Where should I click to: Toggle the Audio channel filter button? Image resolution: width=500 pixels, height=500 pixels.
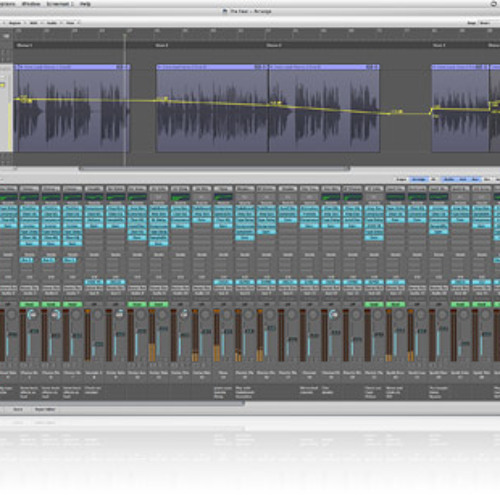[449, 179]
